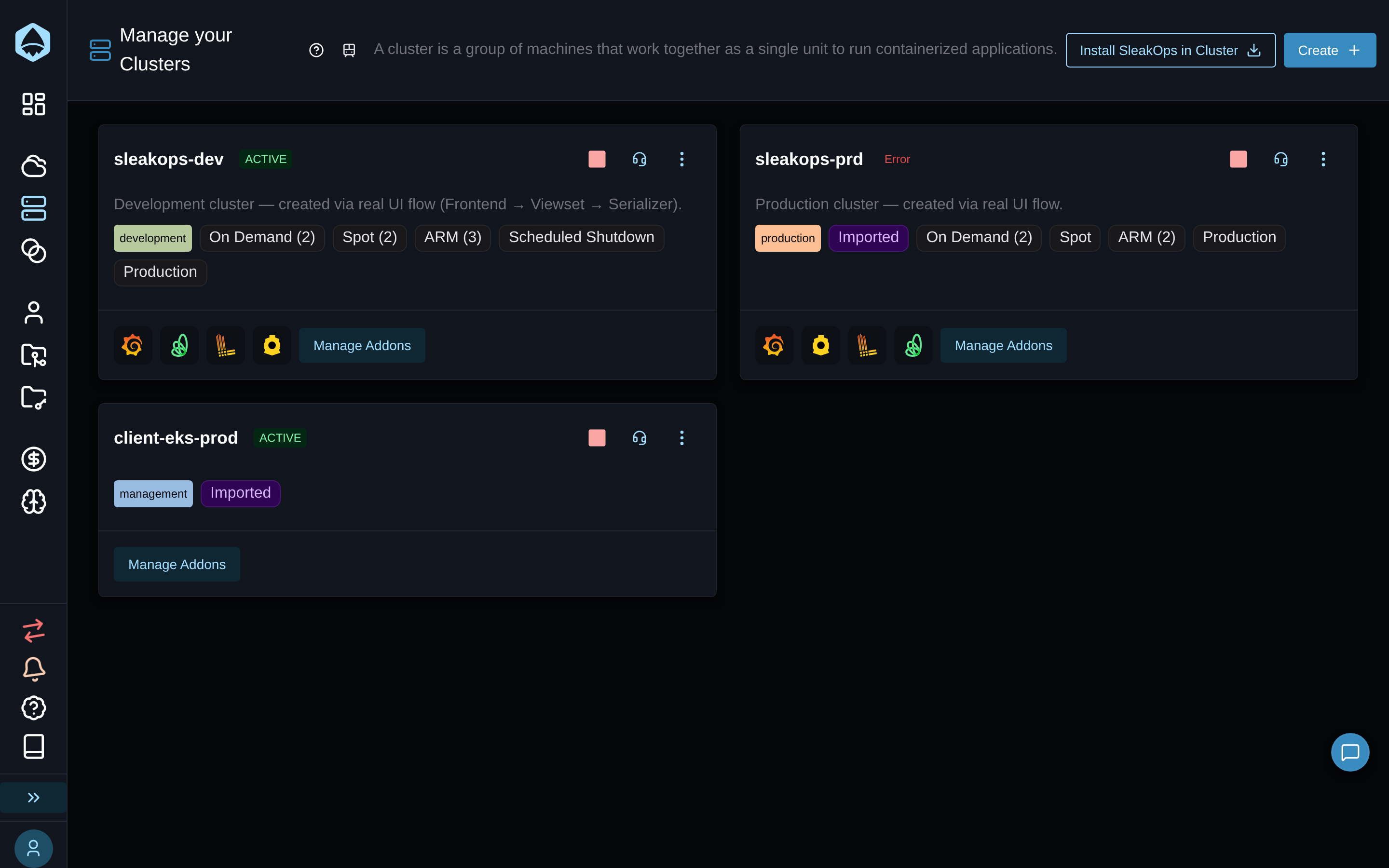Image resolution: width=1389 pixels, height=868 pixels.
Task: Click Manage Addons on sleakops-dev card
Action: pyautogui.click(x=362, y=346)
